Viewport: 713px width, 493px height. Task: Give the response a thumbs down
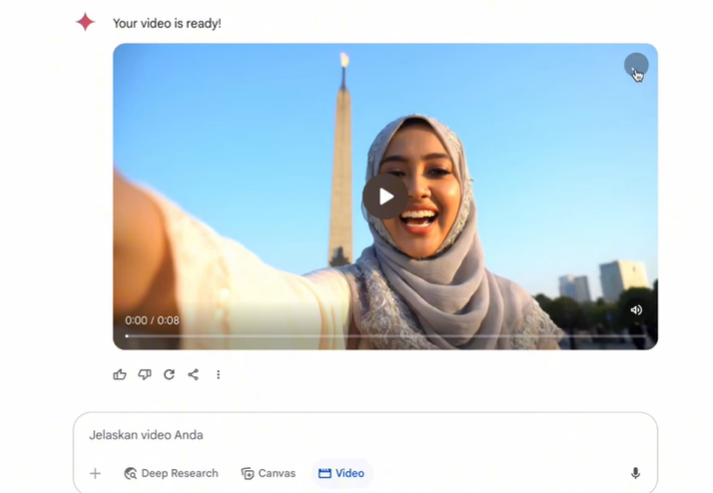pyautogui.click(x=145, y=374)
